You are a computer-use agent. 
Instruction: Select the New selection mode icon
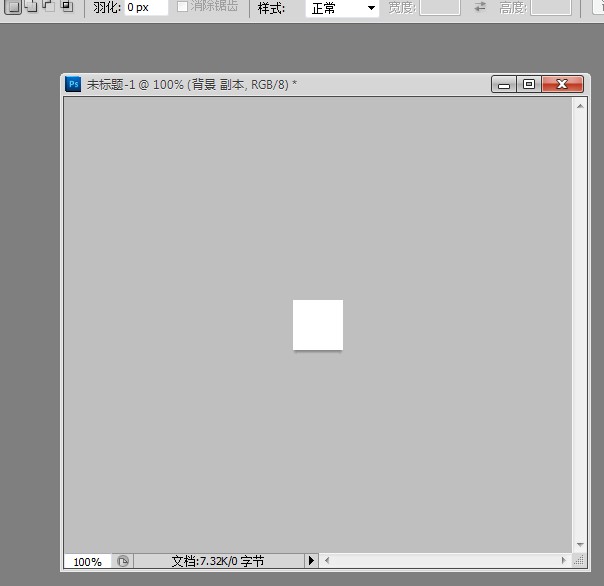[13, 7]
